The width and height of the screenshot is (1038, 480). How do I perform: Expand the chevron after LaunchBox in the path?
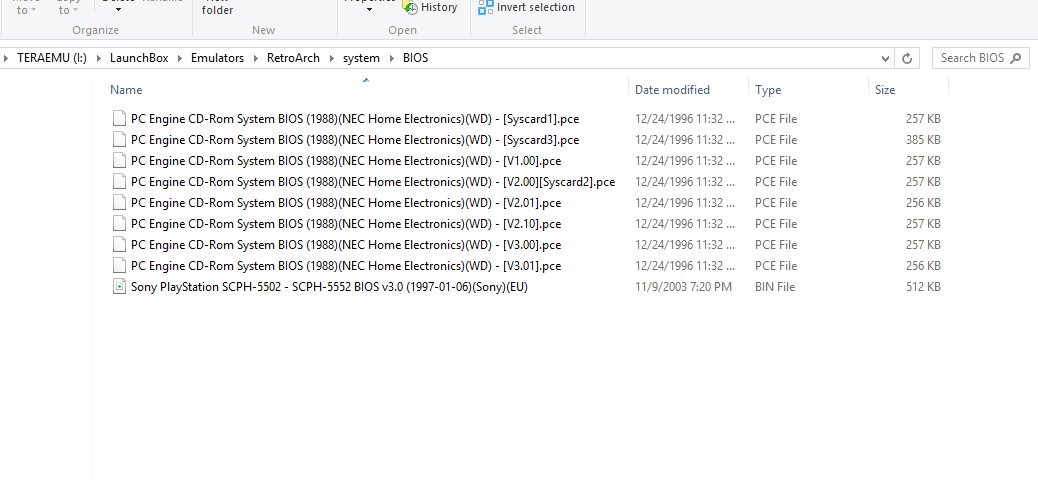[x=179, y=58]
